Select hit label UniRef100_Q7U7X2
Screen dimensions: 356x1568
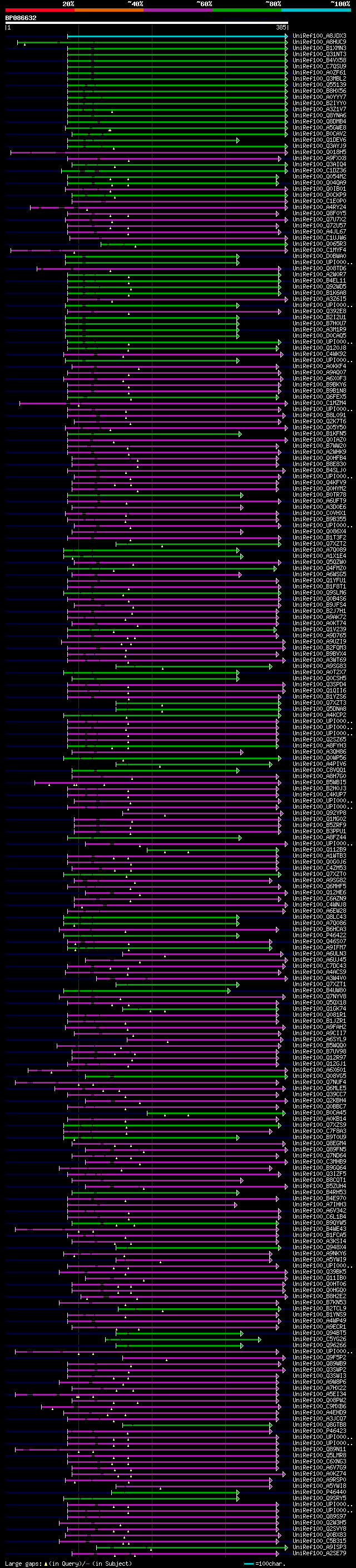(319, 220)
